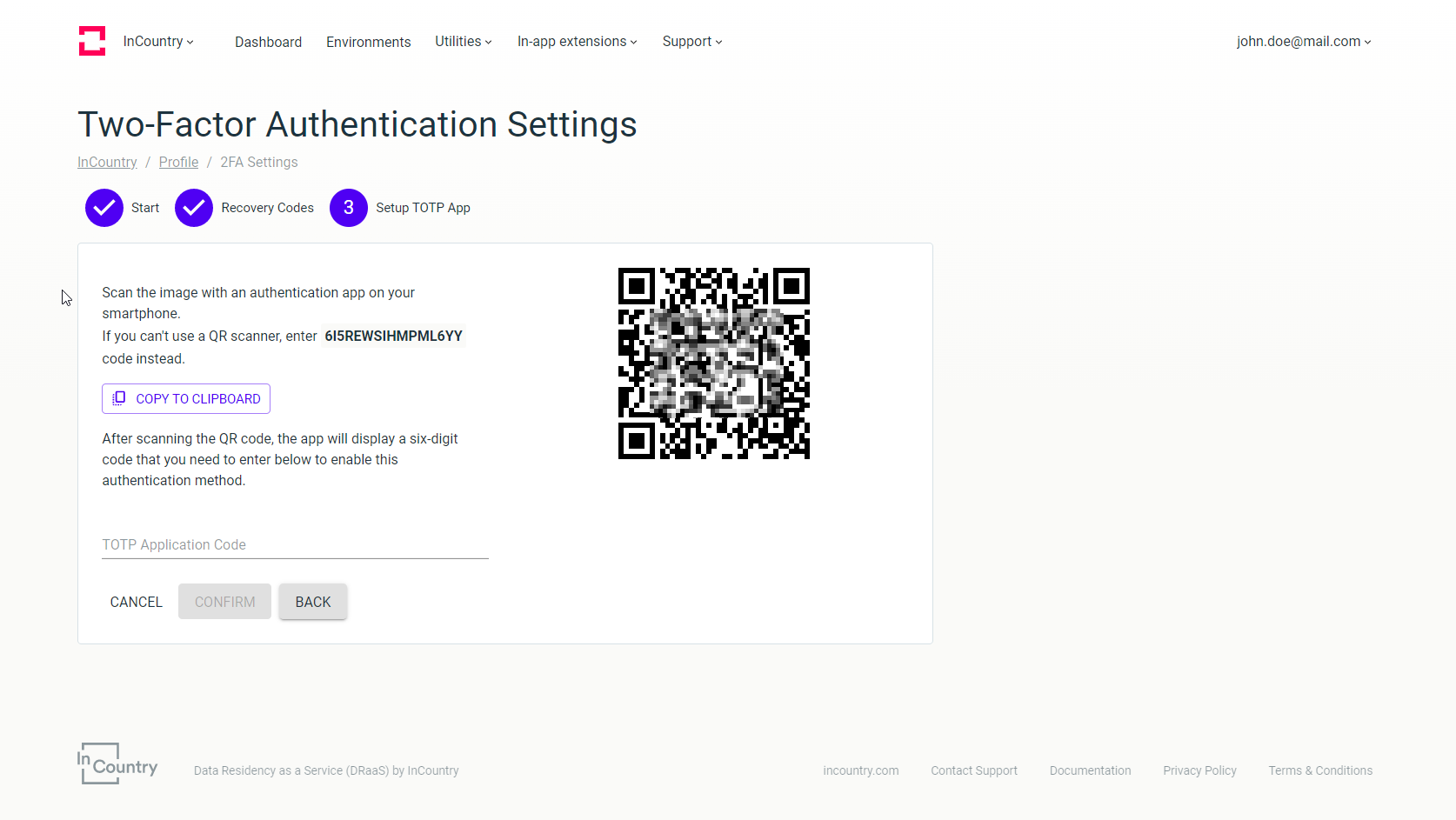Click the checkmark icon on the Start step
This screenshot has height=820, width=1456.
click(x=104, y=208)
